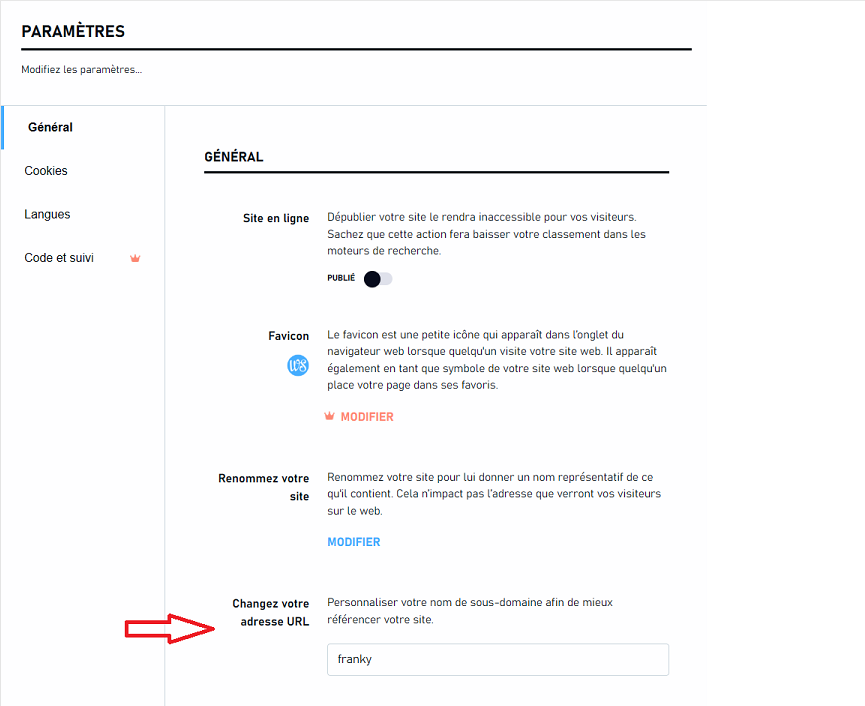This screenshot has height=706, width=865.
Task: Click blue MODIFIER link to rename site
Action: click(354, 542)
